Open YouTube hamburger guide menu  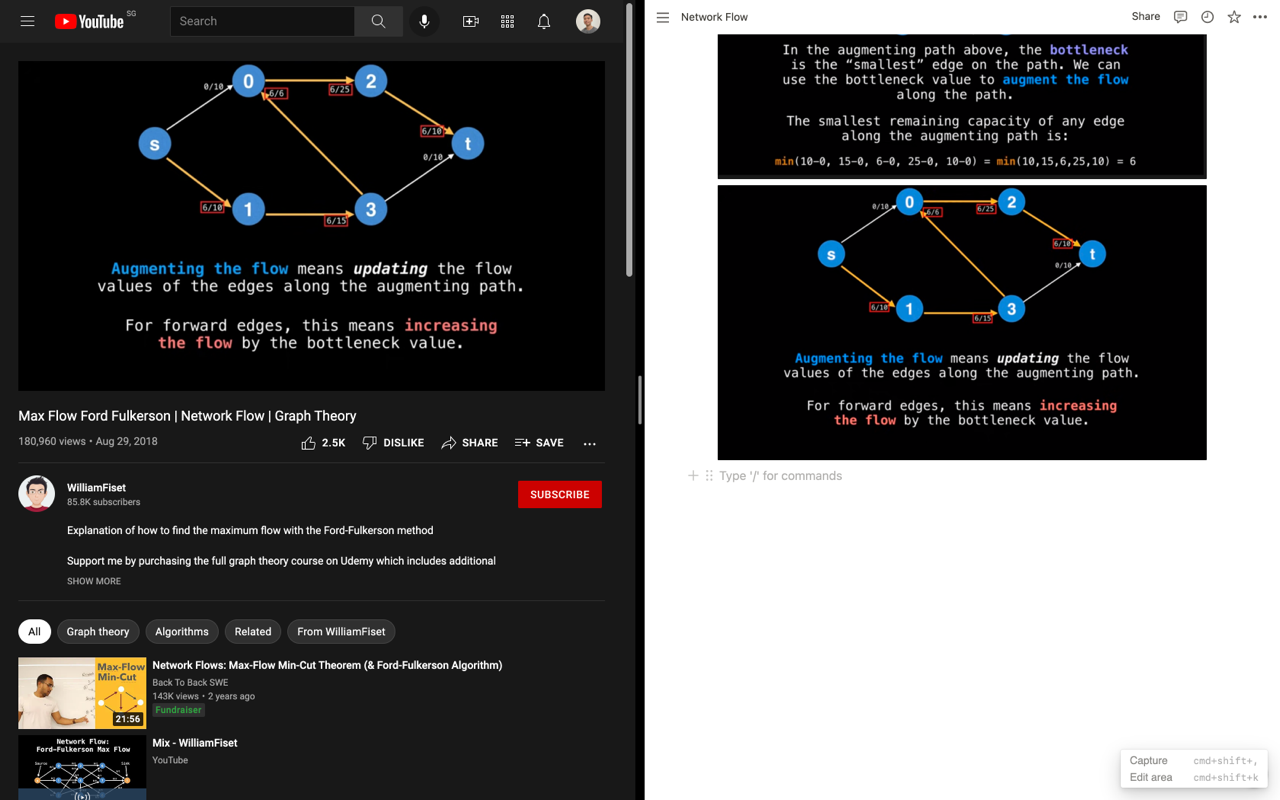(x=27, y=21)
